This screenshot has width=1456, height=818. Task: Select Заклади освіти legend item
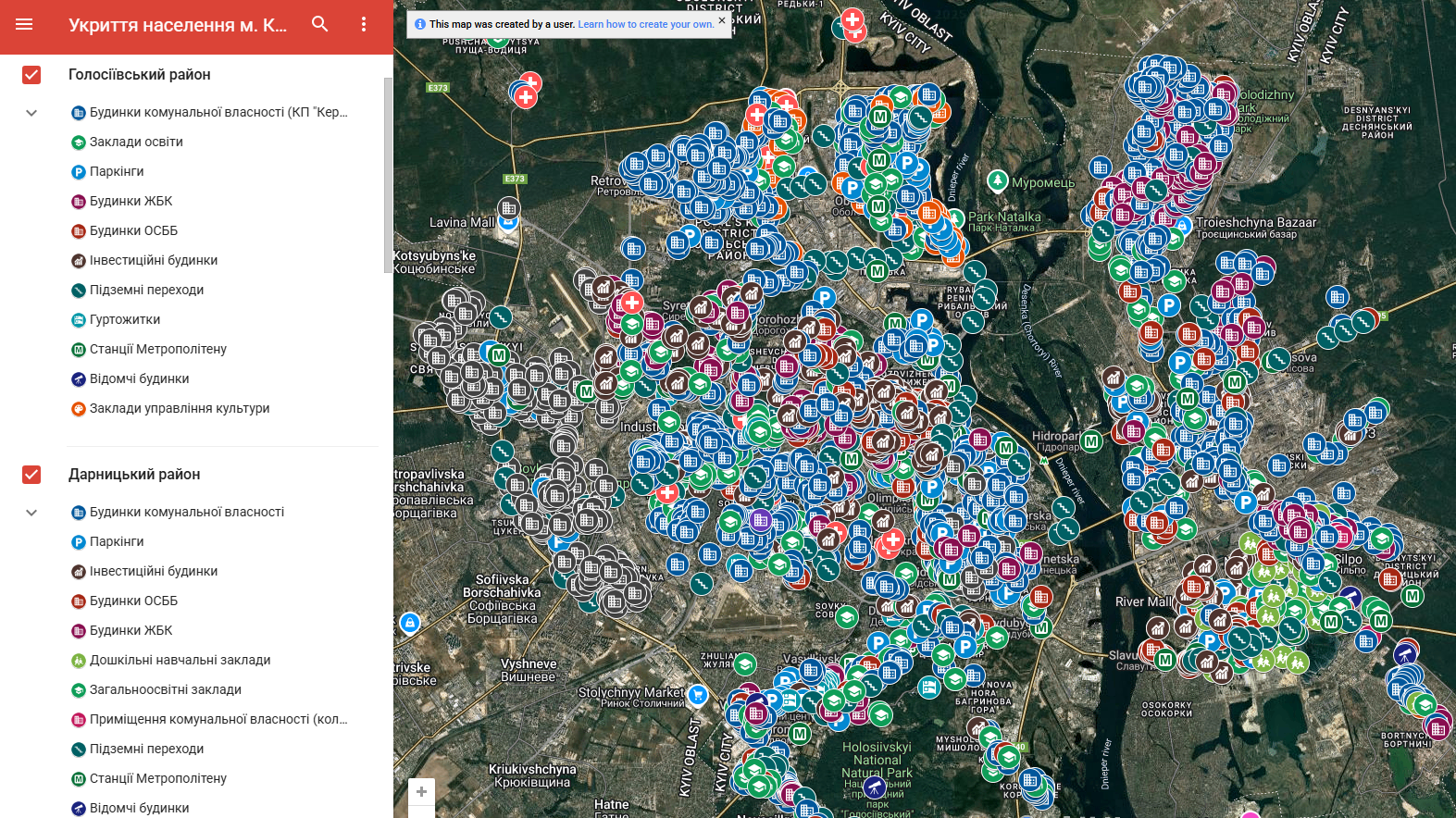coord(136,142)
